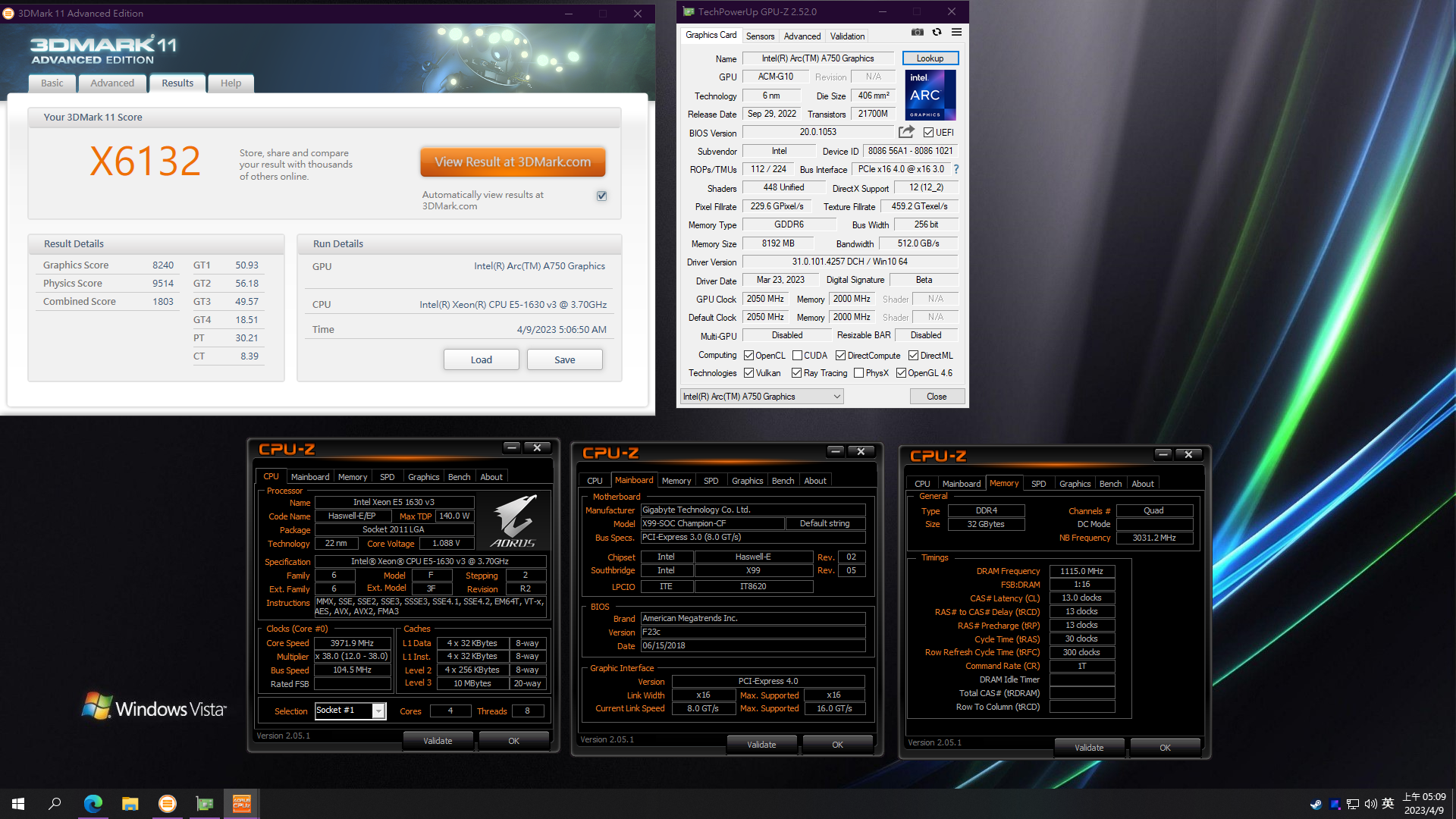The height and width of the screenshot is (819, 1456).
Task: Switch to 3DMark Basic tab
Action: (52, 83)
